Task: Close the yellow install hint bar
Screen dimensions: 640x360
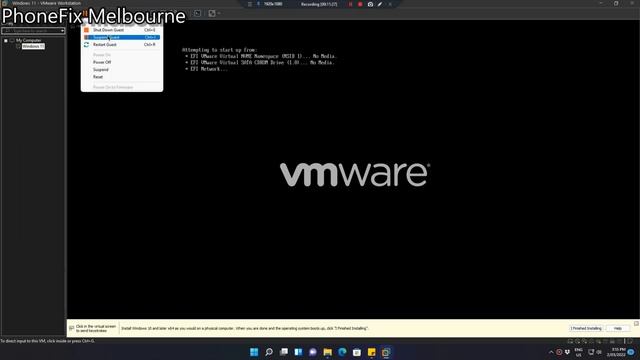Action: tap(636, 323)
